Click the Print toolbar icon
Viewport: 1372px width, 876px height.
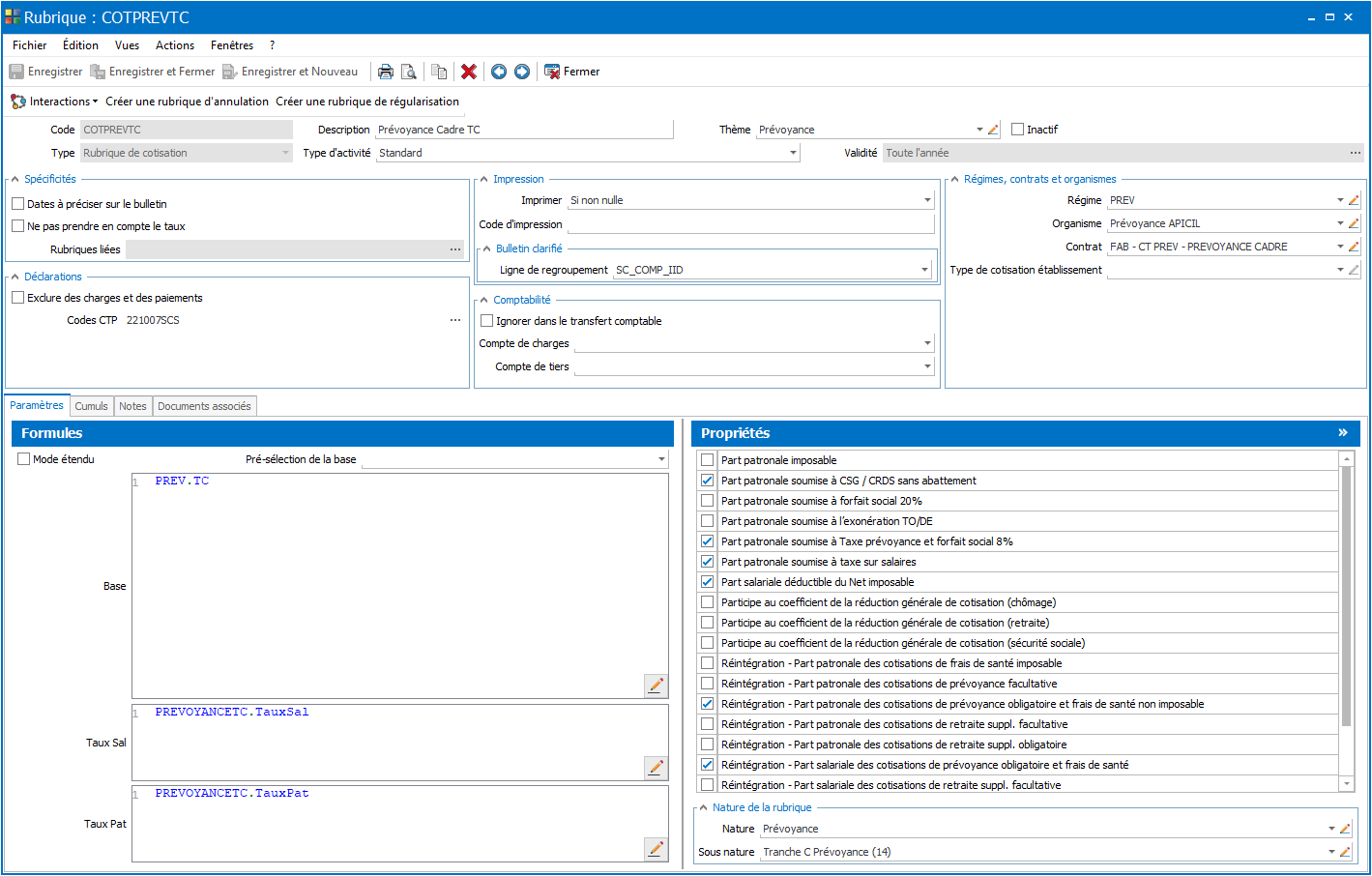386,72
